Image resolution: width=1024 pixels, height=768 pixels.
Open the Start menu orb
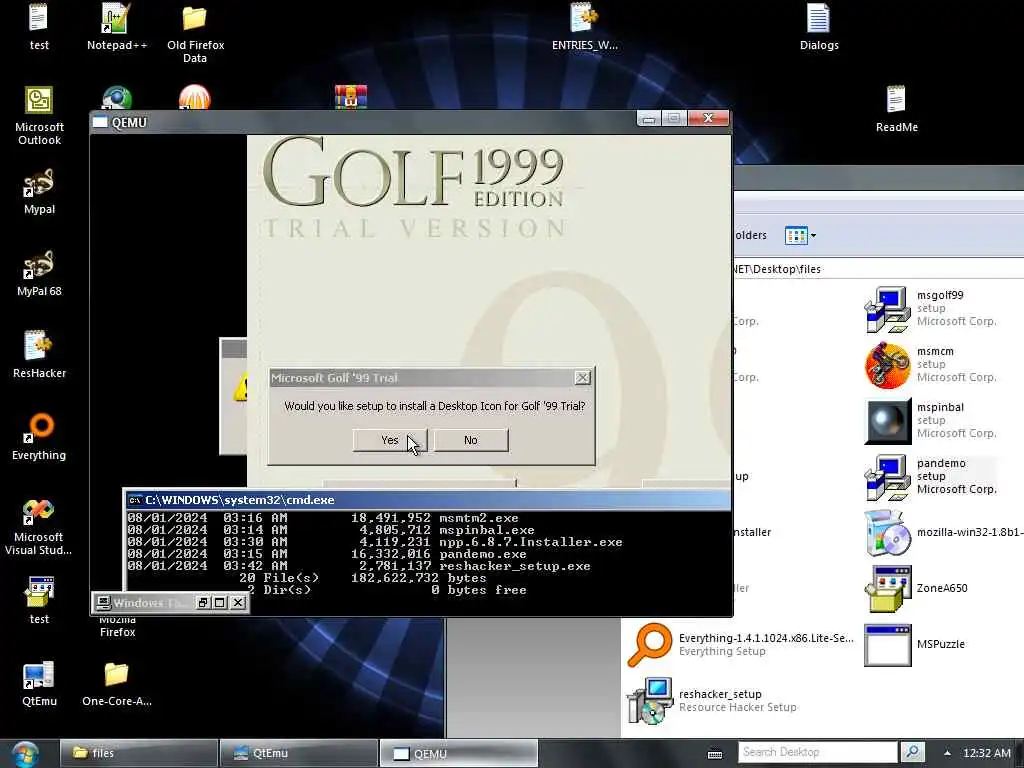click(x=25, y=754)
